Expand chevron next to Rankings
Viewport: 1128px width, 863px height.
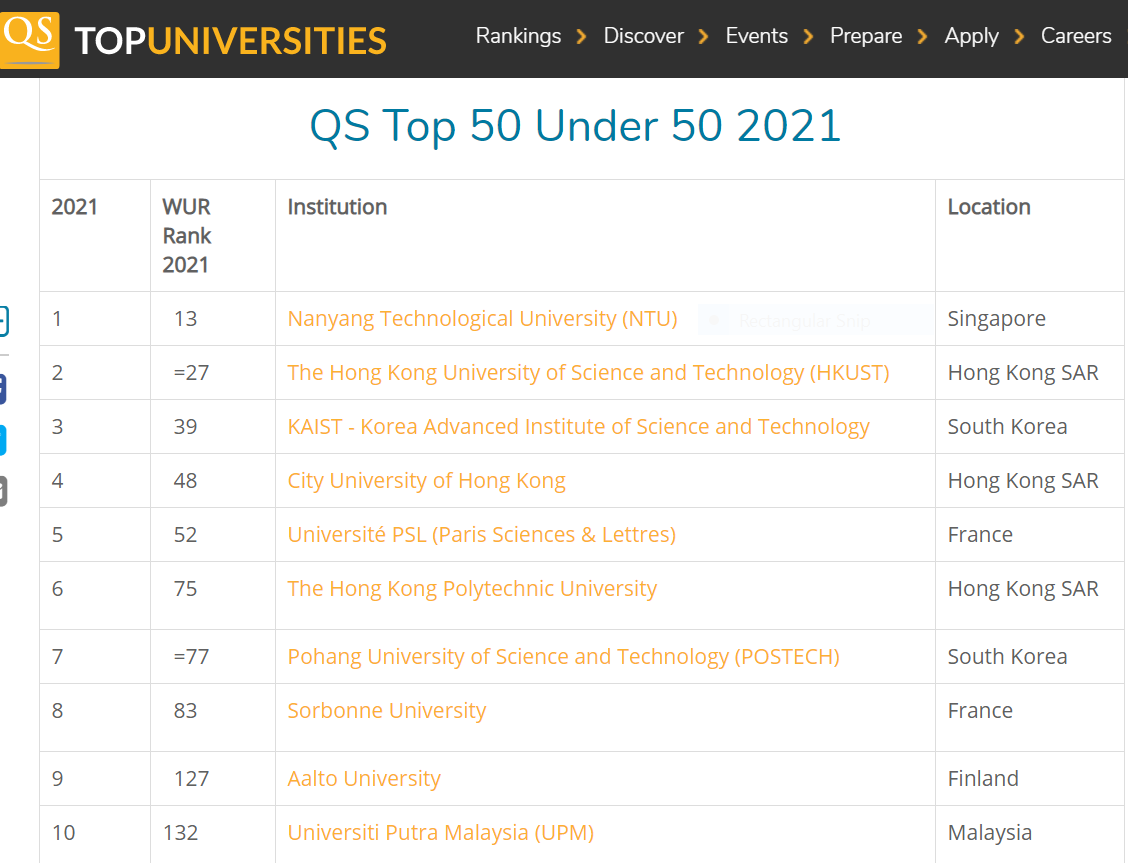[x=581, y=37]
